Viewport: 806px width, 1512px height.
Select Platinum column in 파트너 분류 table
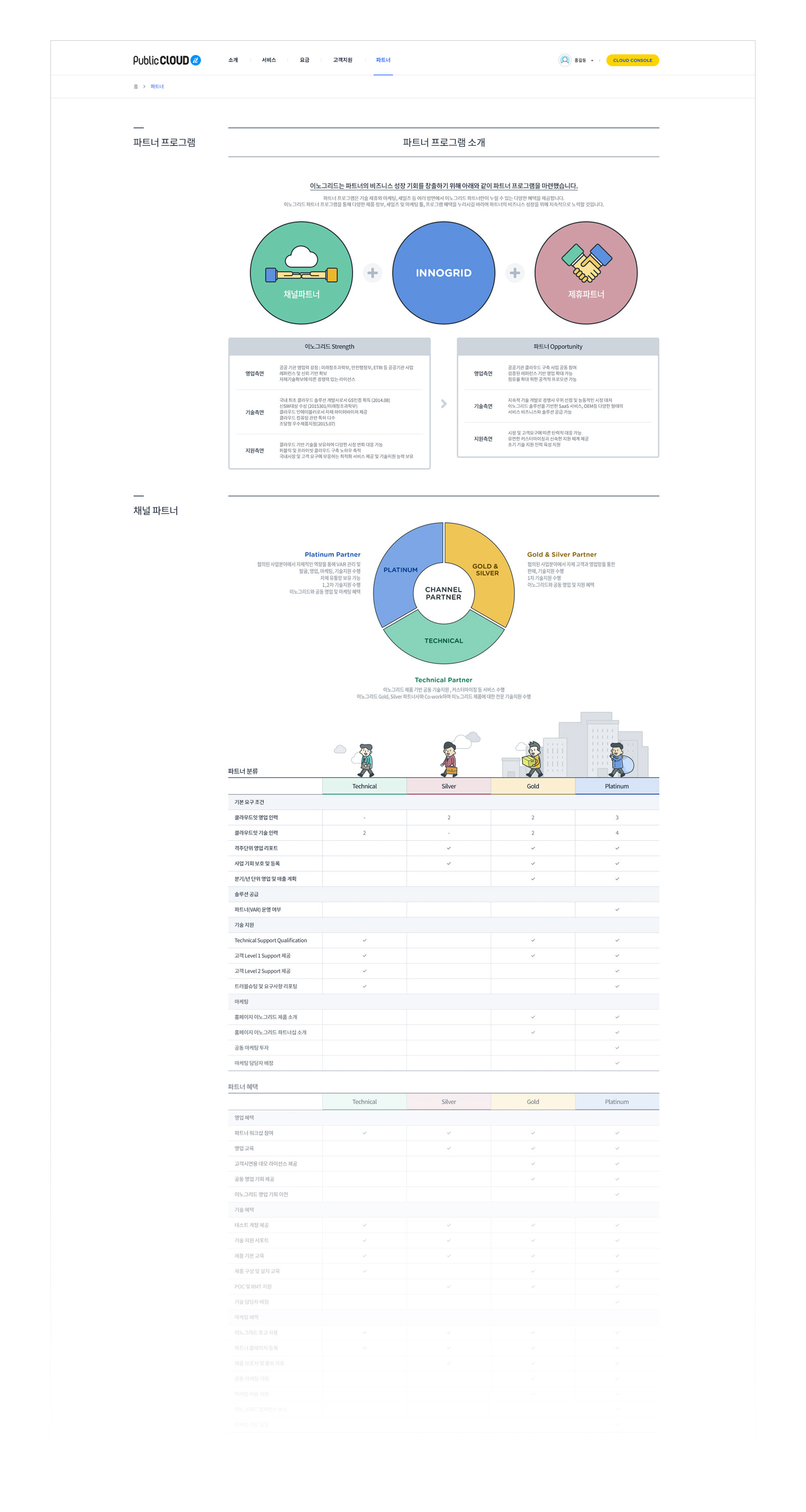click(x=617, y=786)
